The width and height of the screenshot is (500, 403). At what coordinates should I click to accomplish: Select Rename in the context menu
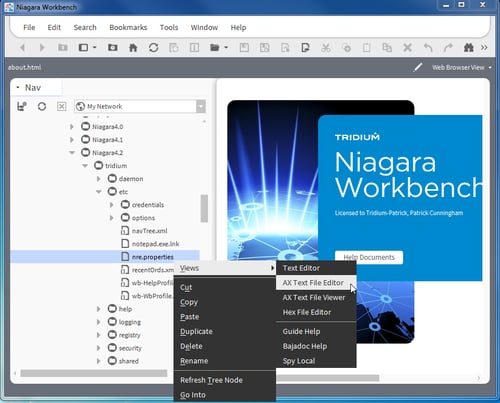194,361
